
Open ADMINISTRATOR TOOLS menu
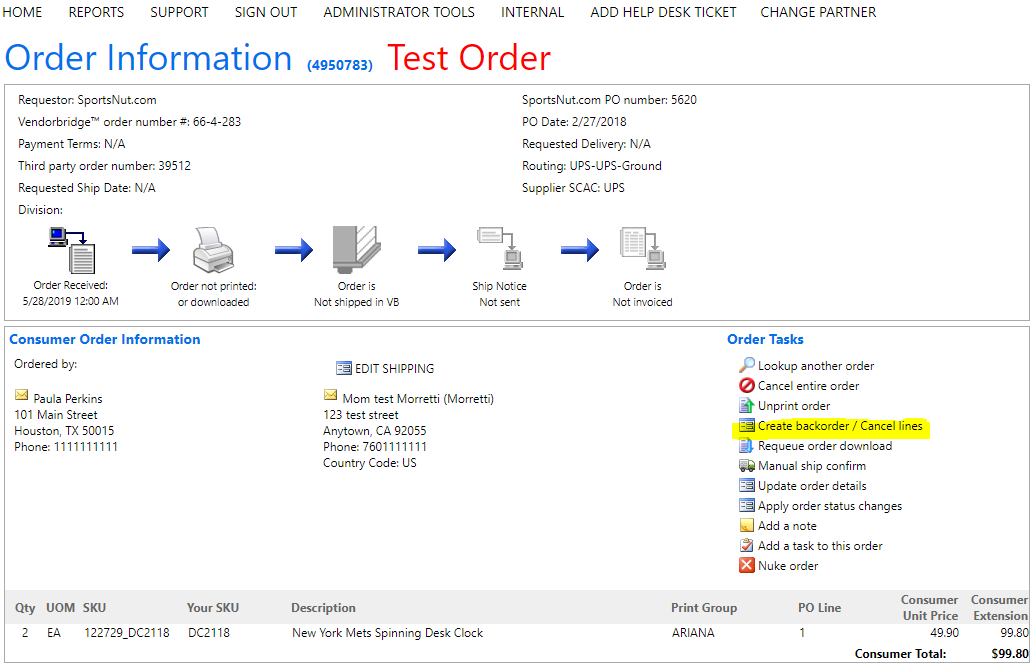click(x=399, y=12)
